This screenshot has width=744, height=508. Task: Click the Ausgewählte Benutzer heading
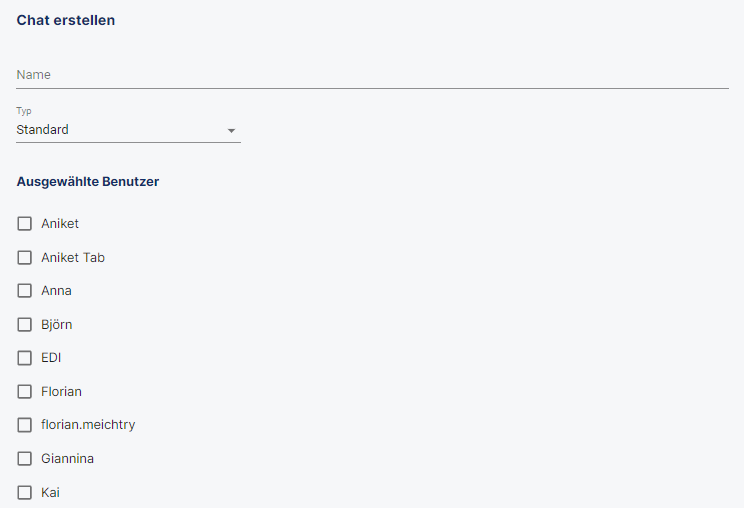point(88,182)
